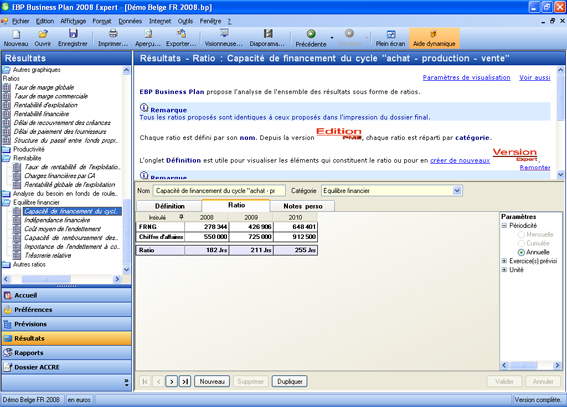567x407 pixels.
Task: Click the Paramètres panel horizontal scrollbar
Action: click(x=531, y=365)
